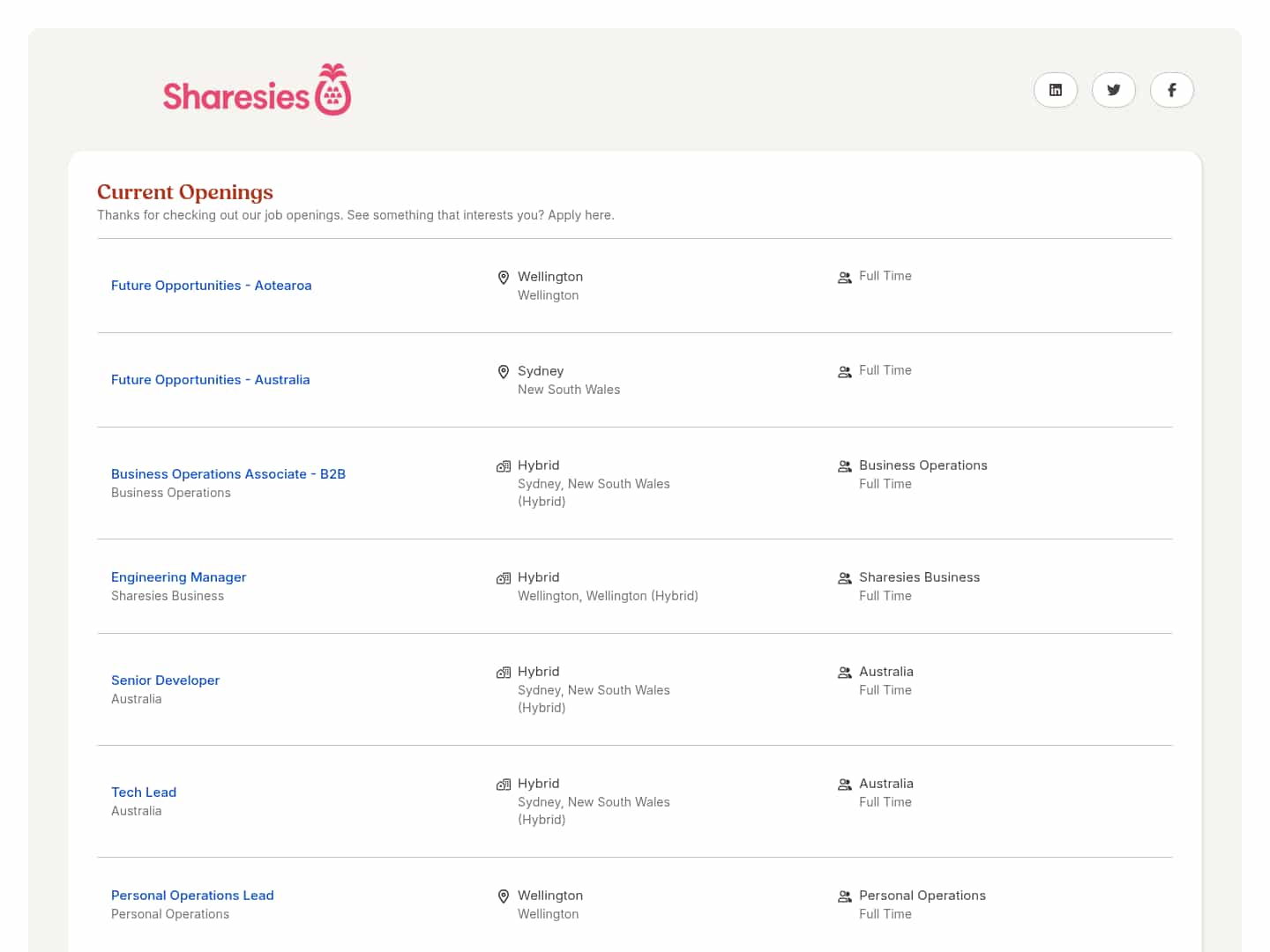Click the people icon in Tech Lead row
Screen dimensions: 1270x952
point(844,785)
